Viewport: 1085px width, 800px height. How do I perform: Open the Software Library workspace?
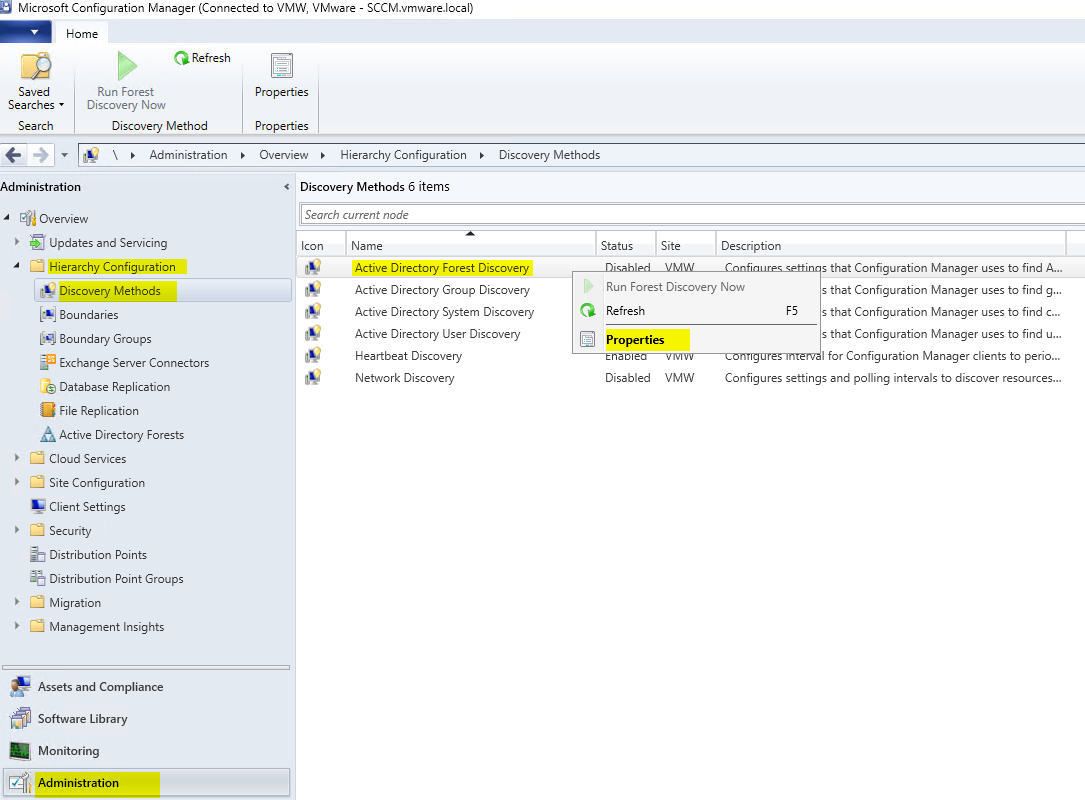(x=82, y=719)
